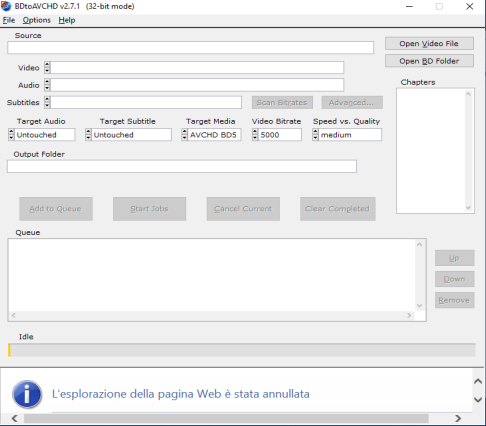The width and height of the screenshot is (486, 426).
Task: Click the bottom horizontal scrollbar right arrow
Action: [x=458, y=418]
